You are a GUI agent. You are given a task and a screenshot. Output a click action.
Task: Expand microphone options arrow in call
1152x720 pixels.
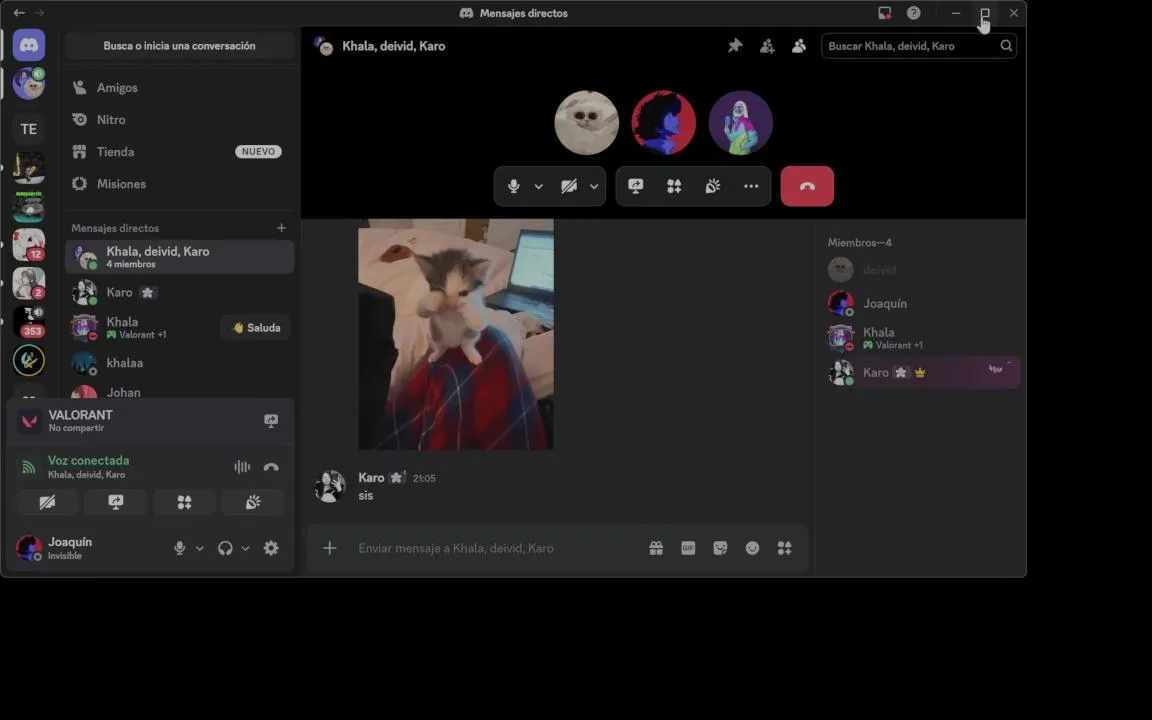coord(539,186)
